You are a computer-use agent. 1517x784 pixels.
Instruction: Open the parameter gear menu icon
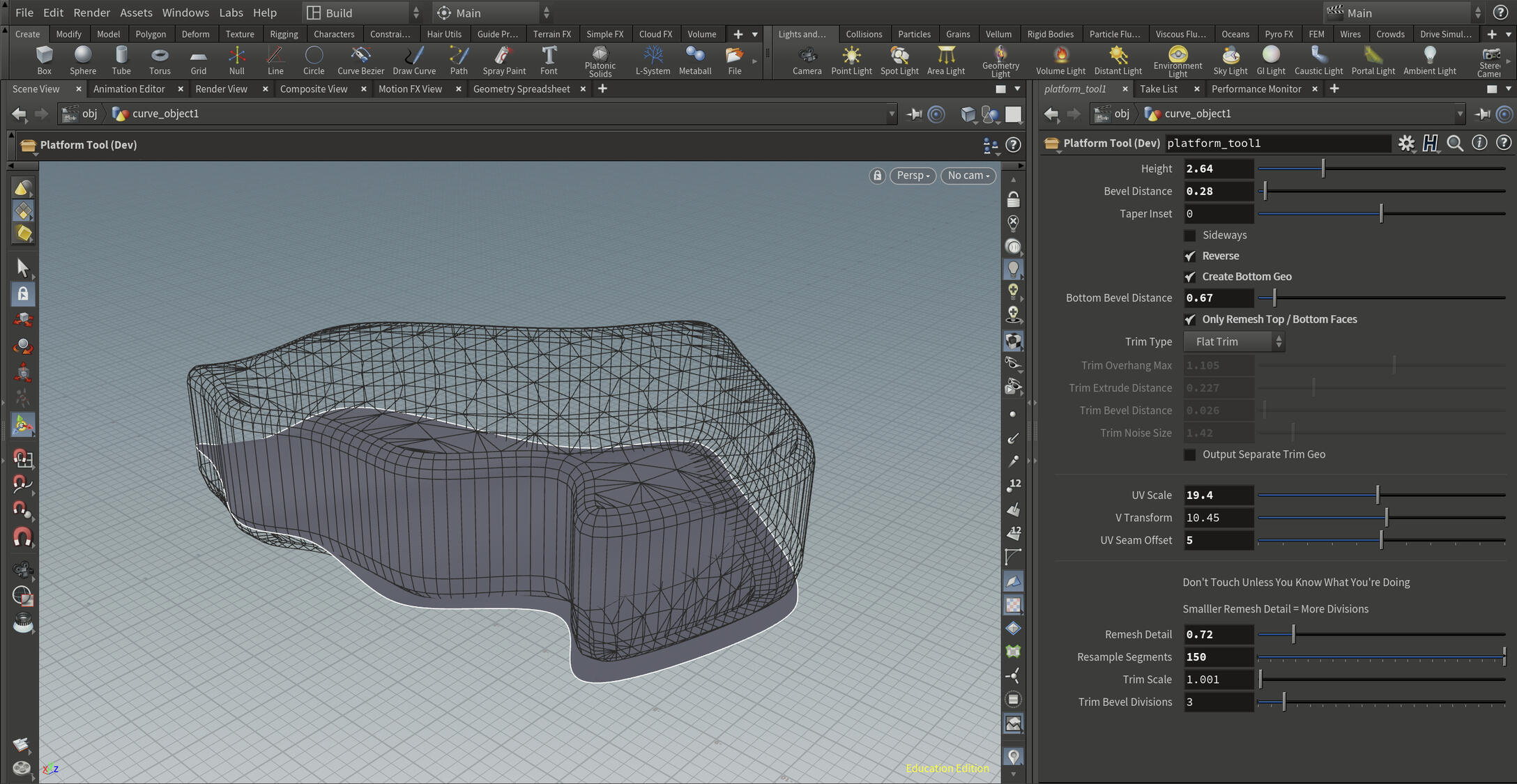[1406, 144]
